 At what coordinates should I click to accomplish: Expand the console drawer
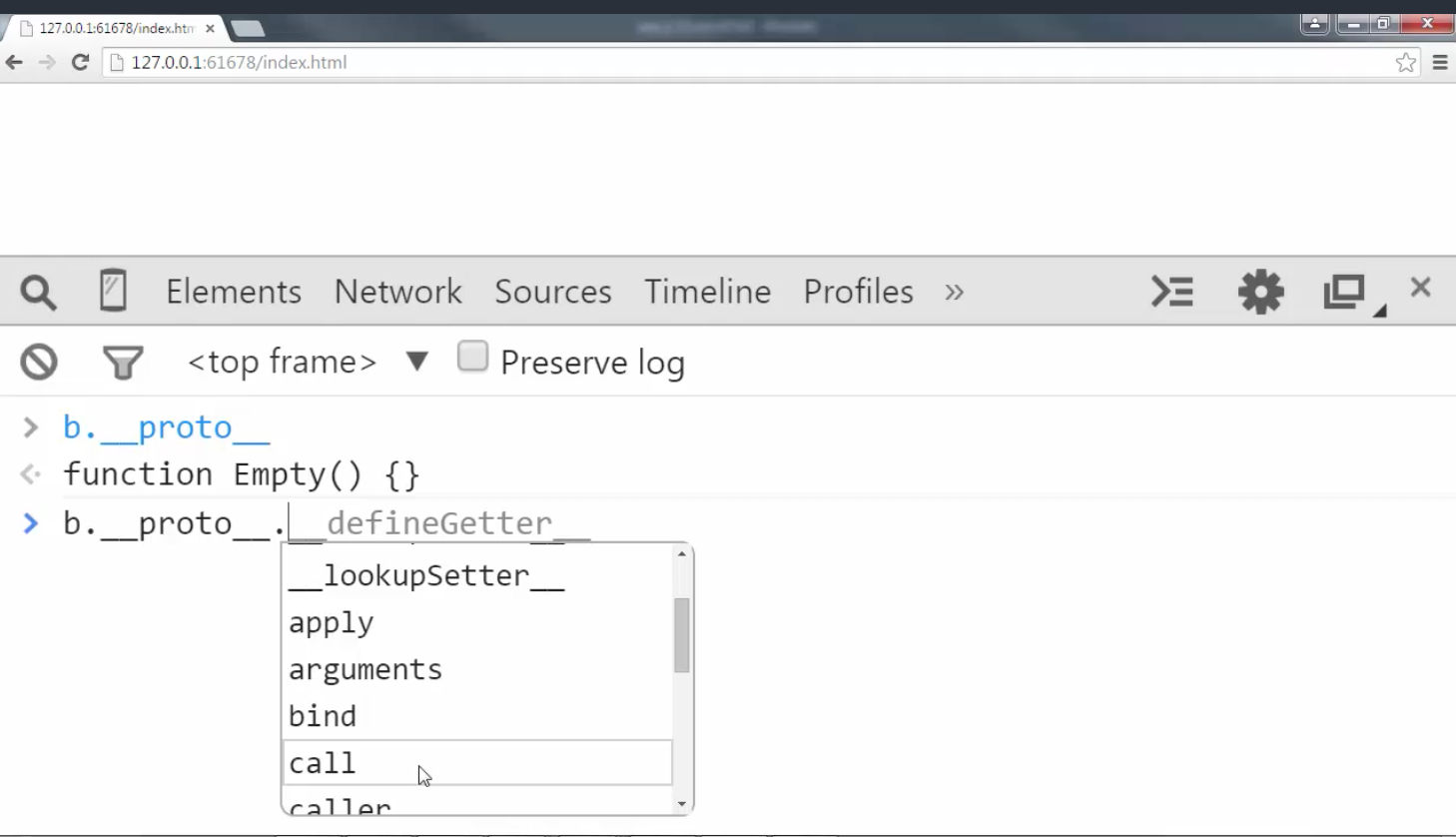1172,292
